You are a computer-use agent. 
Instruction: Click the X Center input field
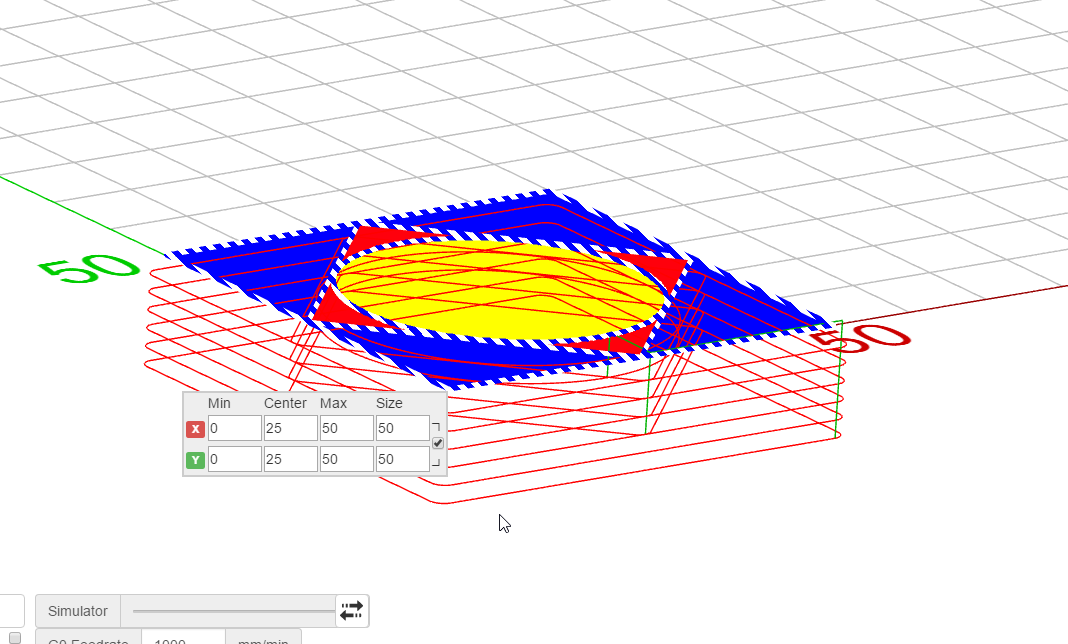(291, 429)
